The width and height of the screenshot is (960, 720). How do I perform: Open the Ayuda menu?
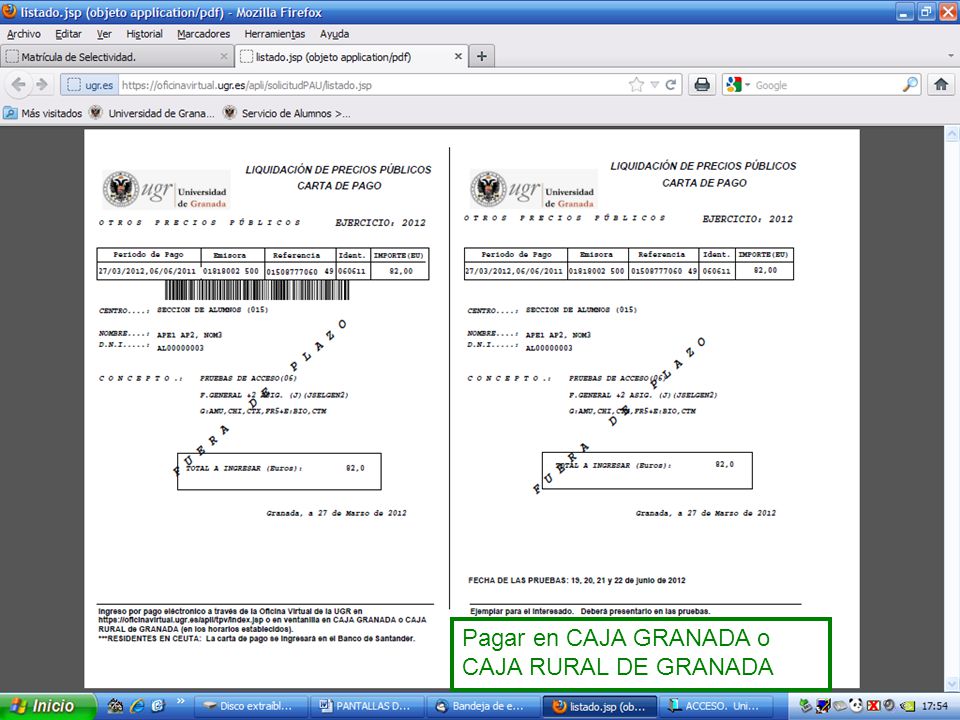pos(334,34)
